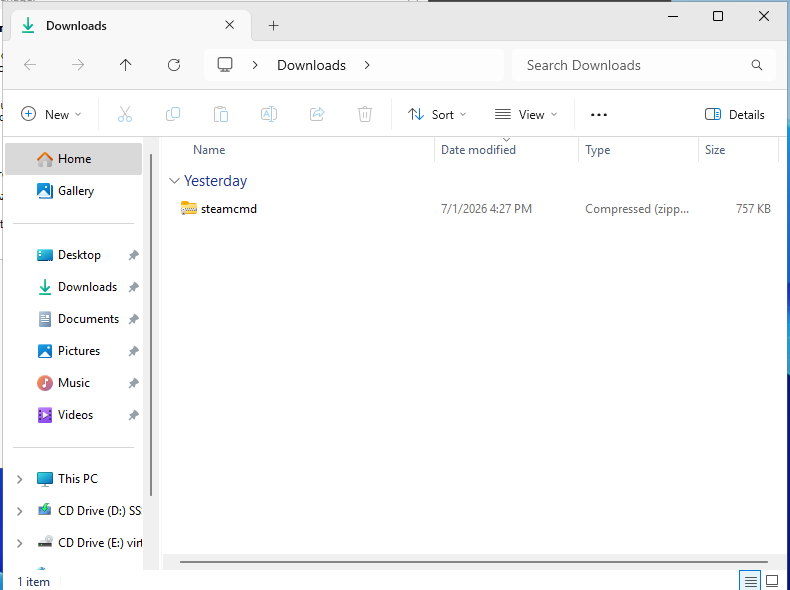The width and height of the screenshot is (790, 590).
Task: Select CD Drive (D:) in navigation pane
Action: [x=89, y=511]
